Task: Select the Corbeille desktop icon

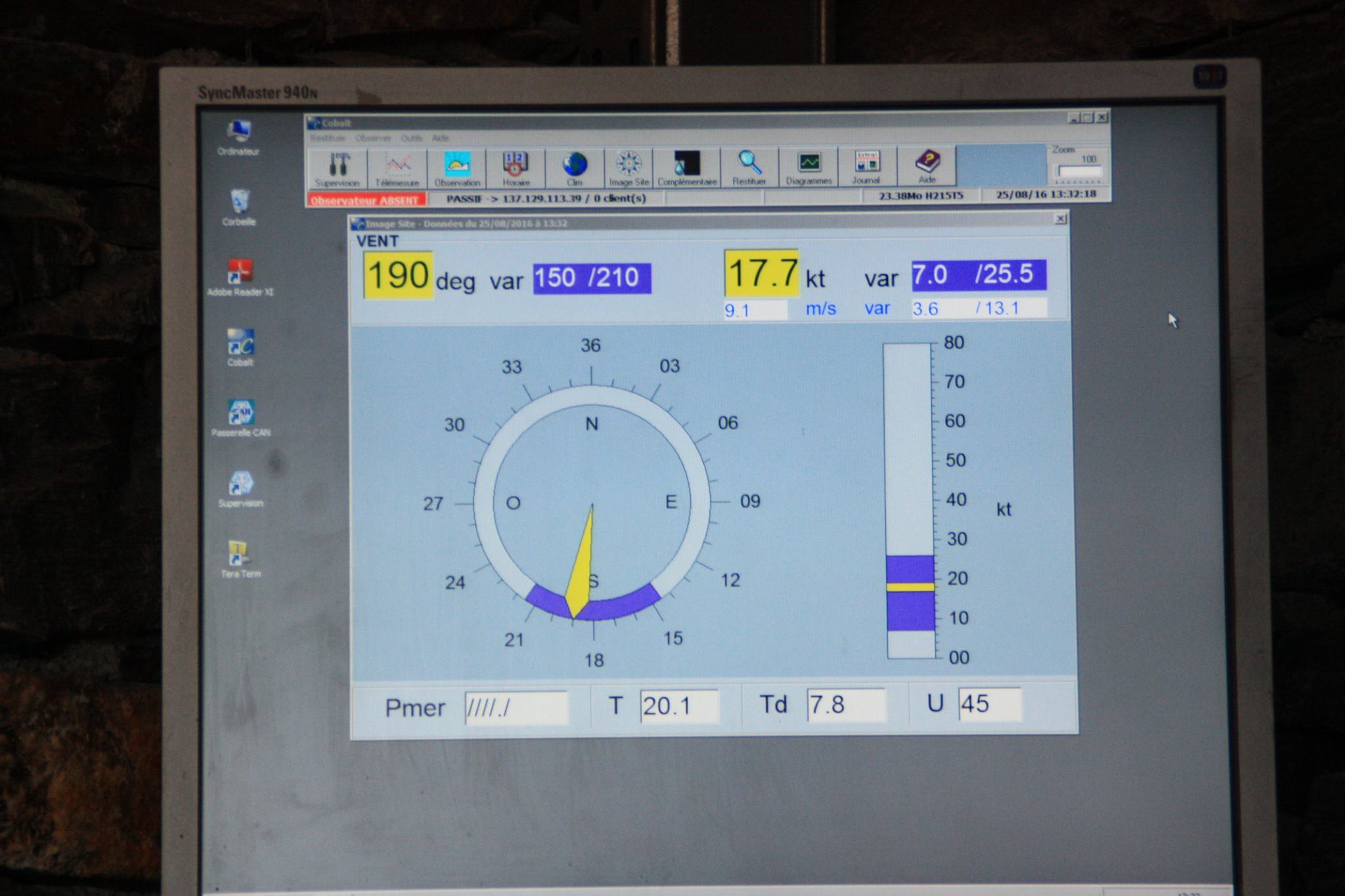Action: pos(239,207)
